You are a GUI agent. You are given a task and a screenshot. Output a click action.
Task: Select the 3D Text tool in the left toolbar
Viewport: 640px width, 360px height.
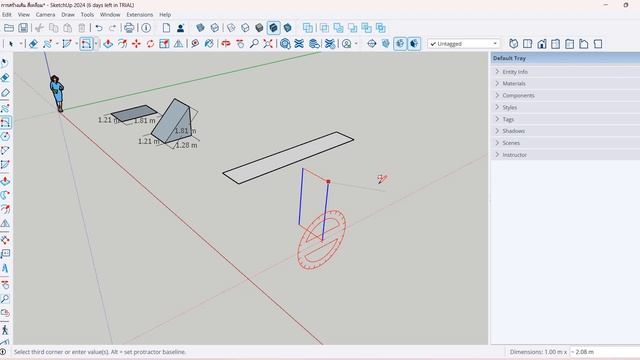(x=5, y=268)
